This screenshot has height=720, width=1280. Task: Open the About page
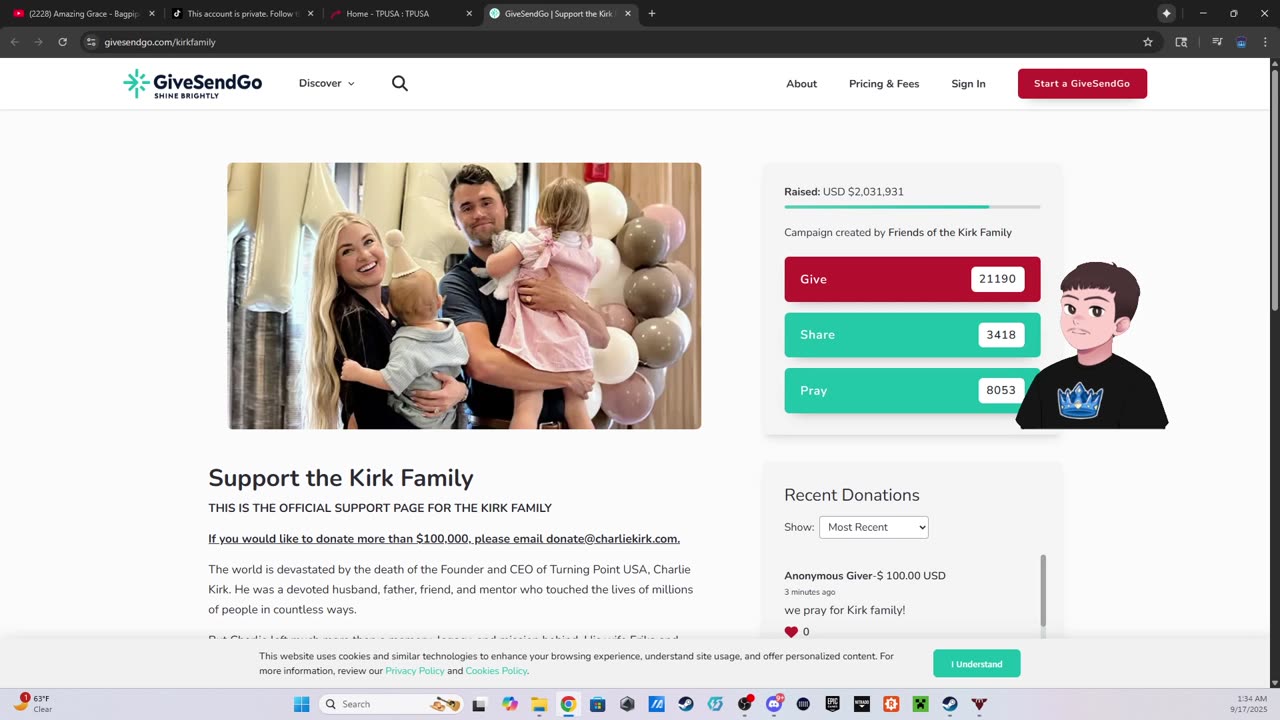click(801, 84)
